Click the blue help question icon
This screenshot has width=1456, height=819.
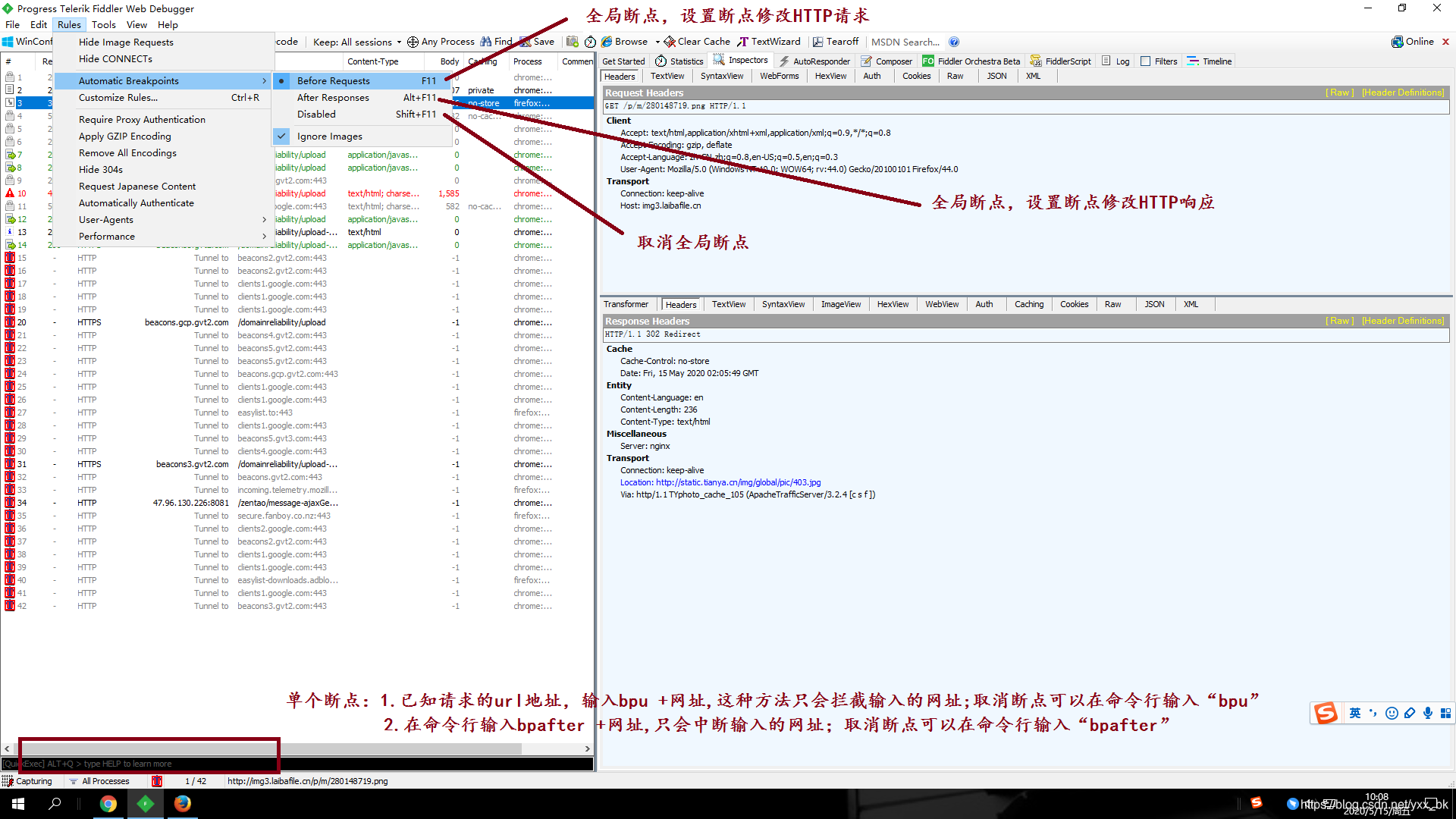954,42
